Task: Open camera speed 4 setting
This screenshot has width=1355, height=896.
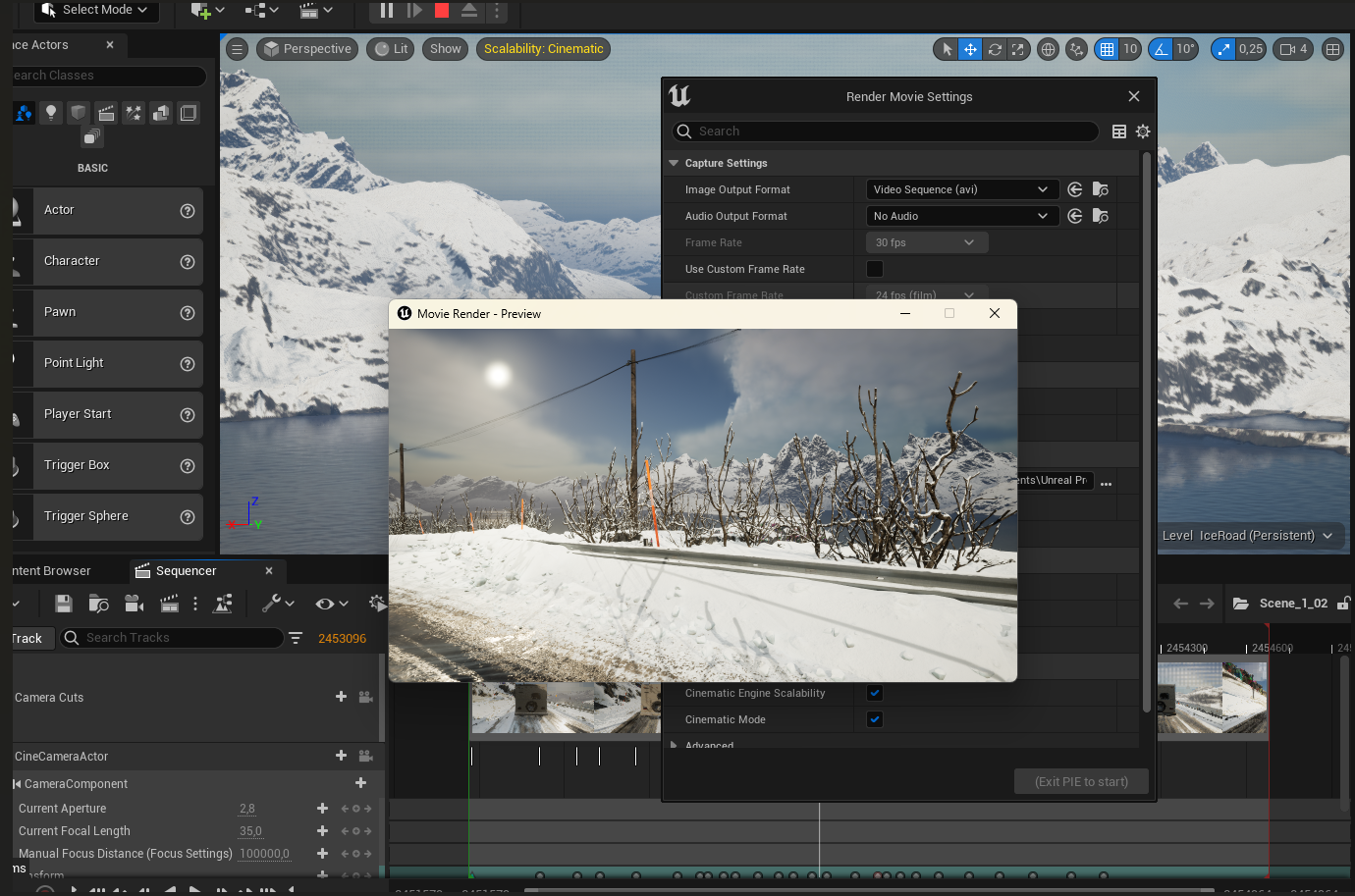Action: tap(1293, 49)
